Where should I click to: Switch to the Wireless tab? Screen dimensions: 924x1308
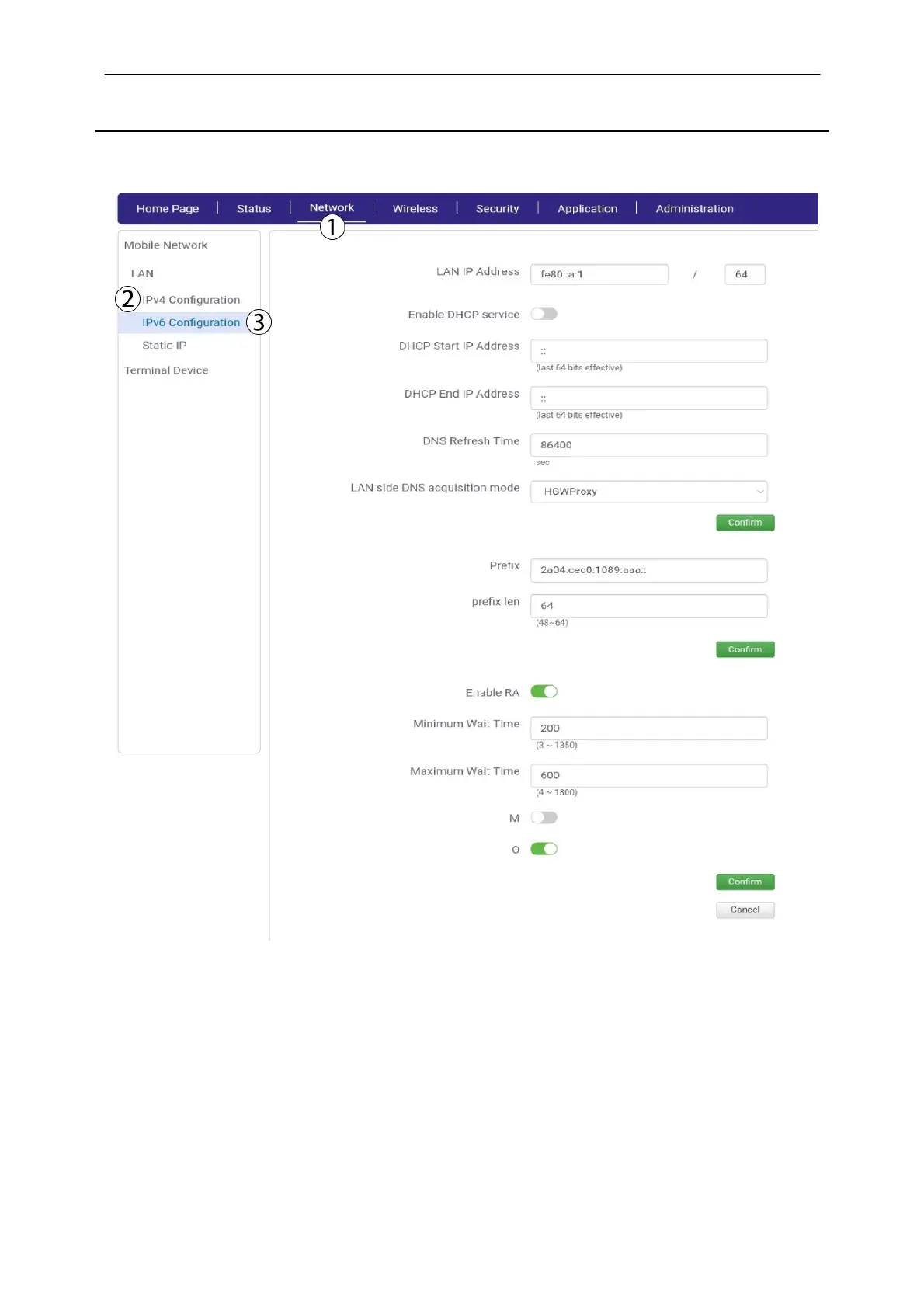(415, 209)
